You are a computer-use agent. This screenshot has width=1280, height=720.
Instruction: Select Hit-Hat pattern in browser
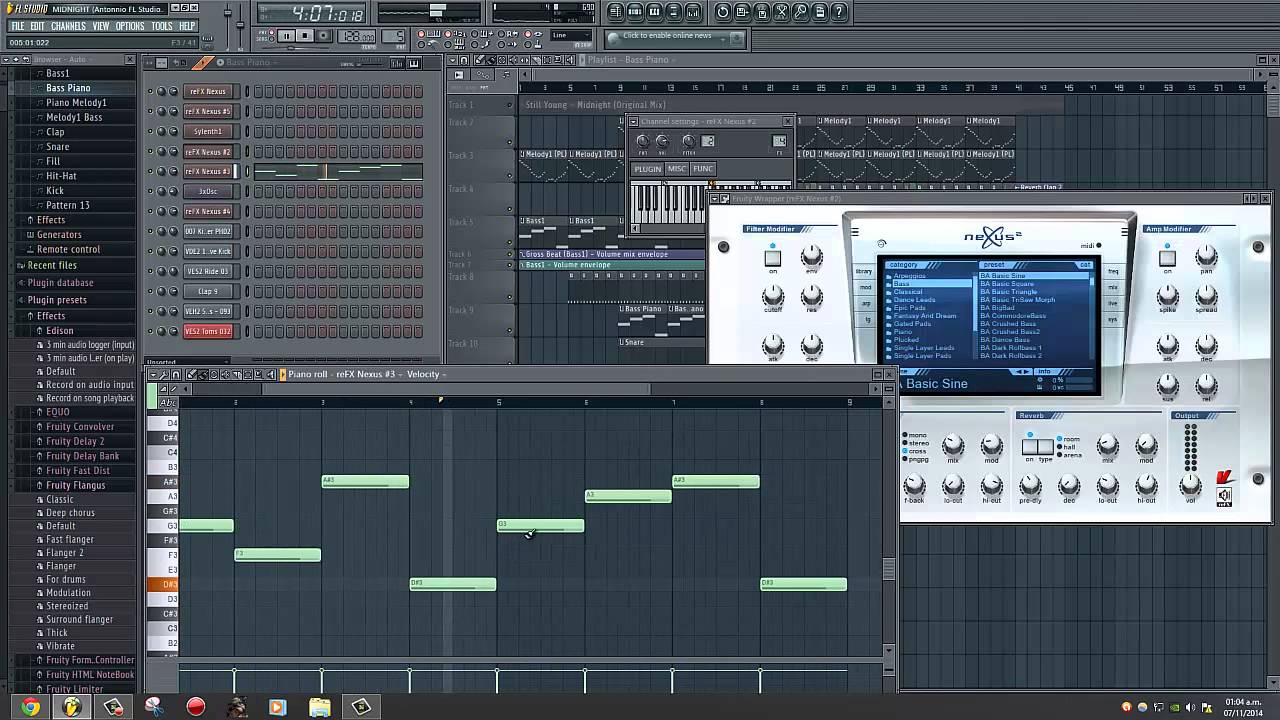click(61, 176)
